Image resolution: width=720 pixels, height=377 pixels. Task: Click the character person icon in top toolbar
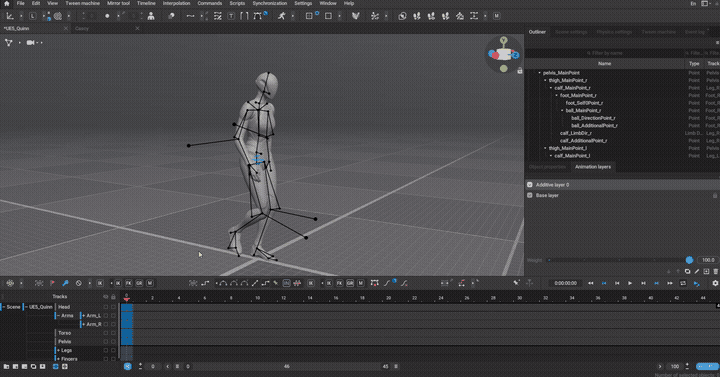[x=151, y=16]
